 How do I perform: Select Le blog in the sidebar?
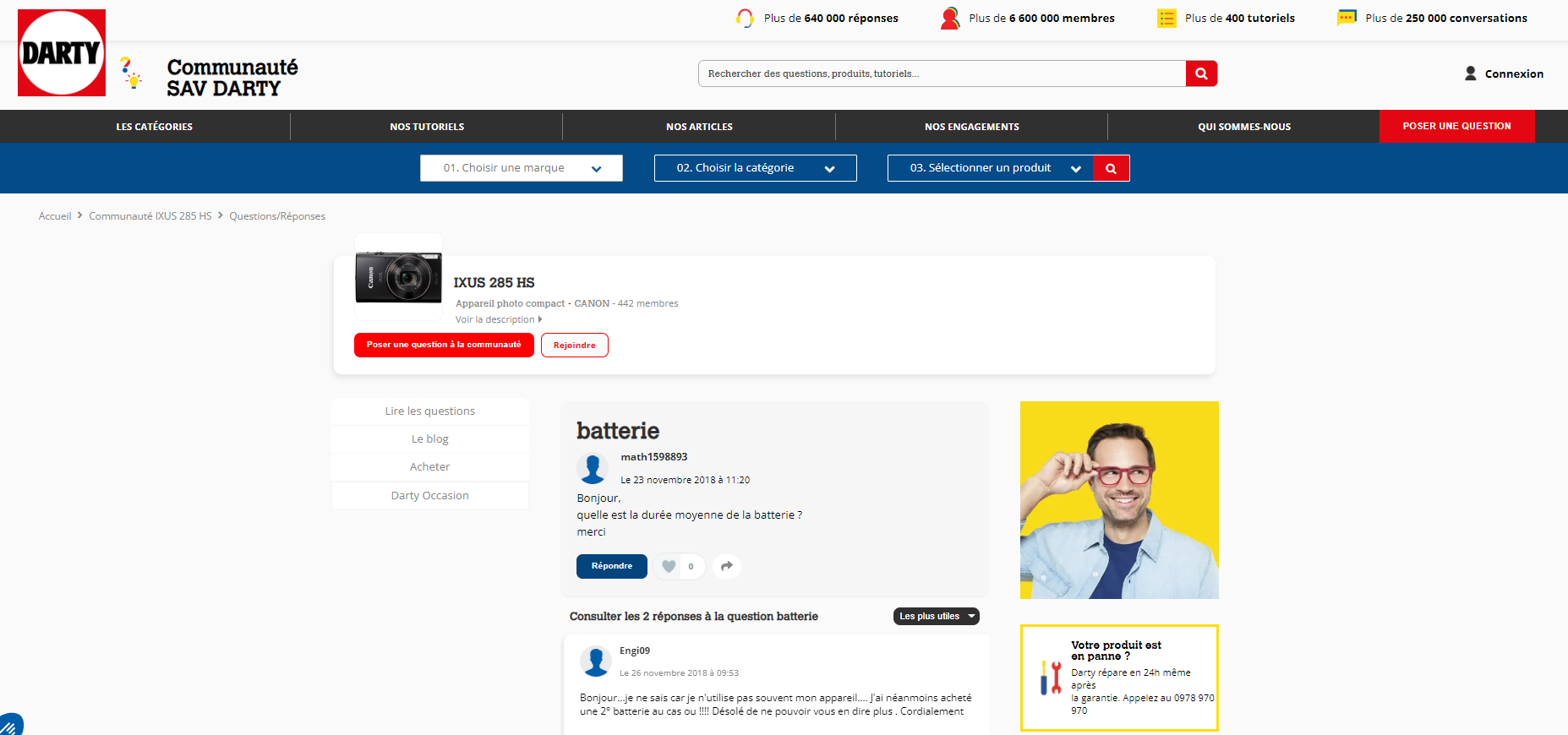pyautogui.click(x=430, y=439)
